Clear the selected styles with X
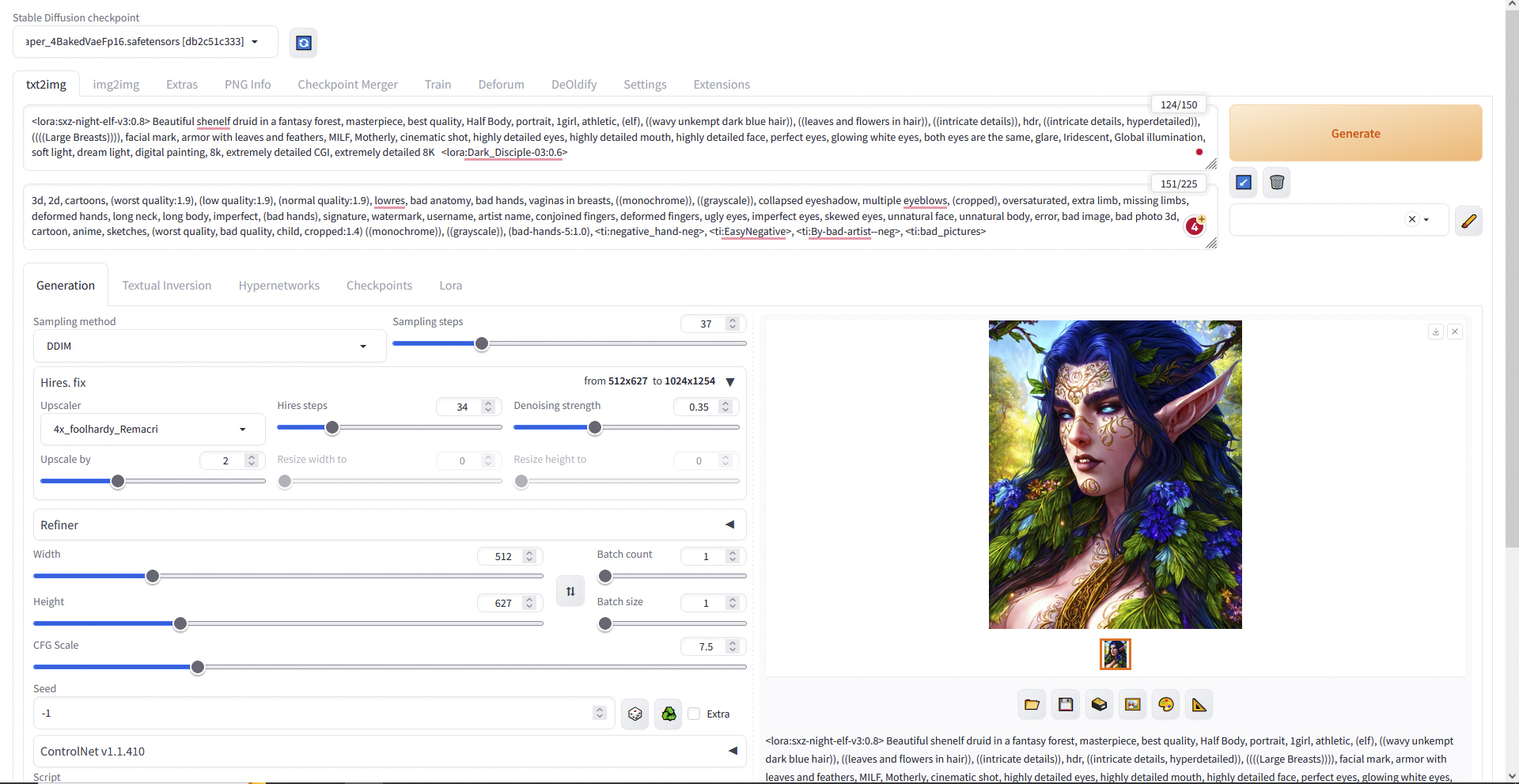The width and height of the screenshot is (1519, 784). tap(1412, 219)
